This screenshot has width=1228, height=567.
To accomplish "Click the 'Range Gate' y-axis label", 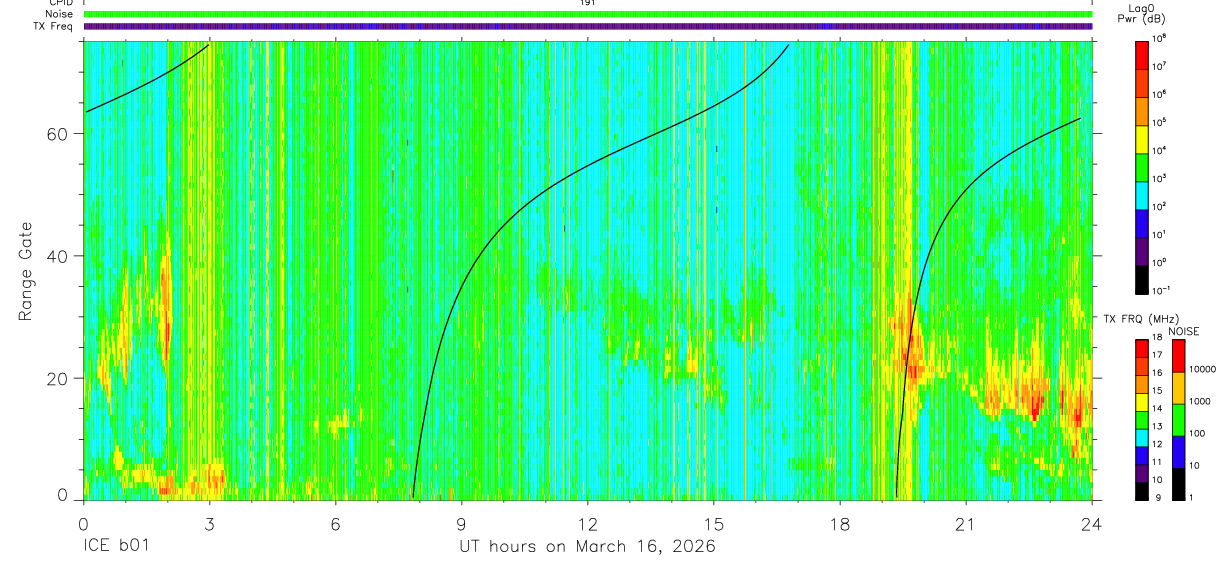I will tap(25, 271).
